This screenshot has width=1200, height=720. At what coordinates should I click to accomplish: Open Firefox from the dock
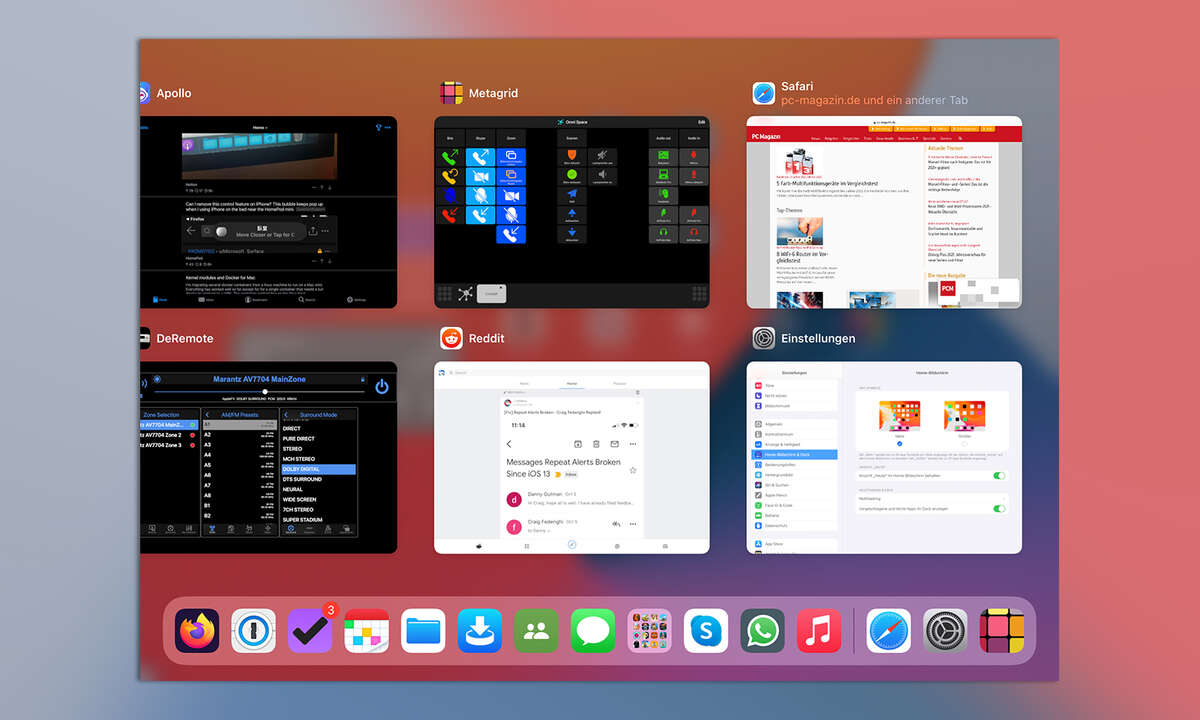click(x=197, y=631)
